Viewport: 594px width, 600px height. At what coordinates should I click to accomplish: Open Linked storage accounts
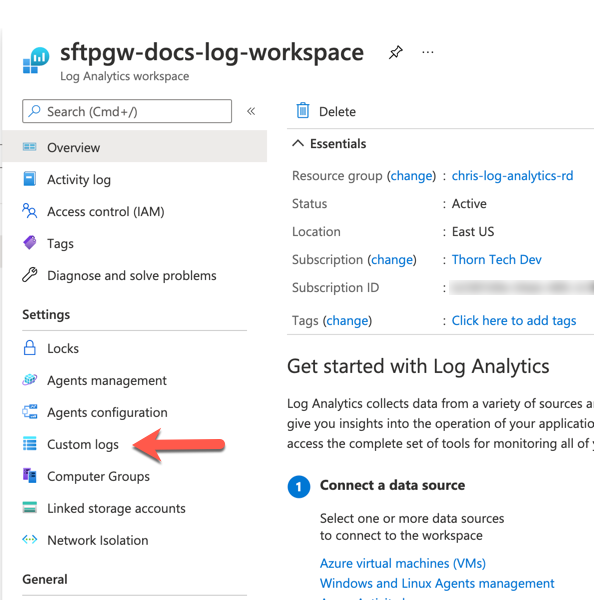pyautogui.click(x=116, y=509)
